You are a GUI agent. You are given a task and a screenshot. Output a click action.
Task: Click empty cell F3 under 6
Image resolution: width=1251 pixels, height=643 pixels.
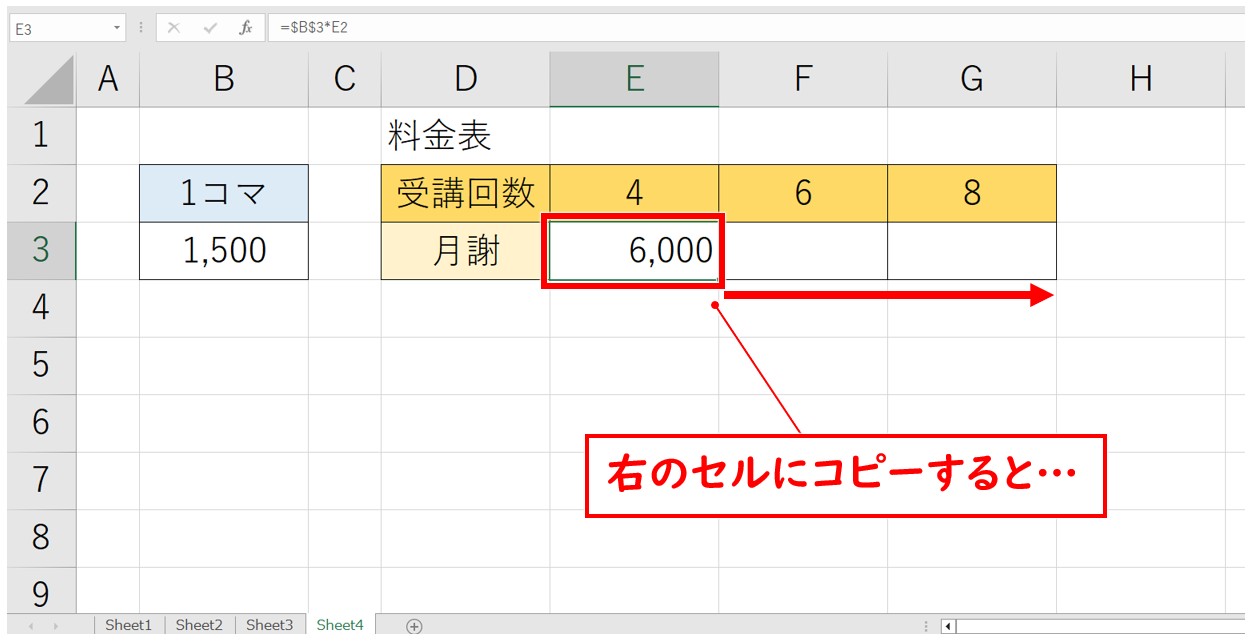803,251
